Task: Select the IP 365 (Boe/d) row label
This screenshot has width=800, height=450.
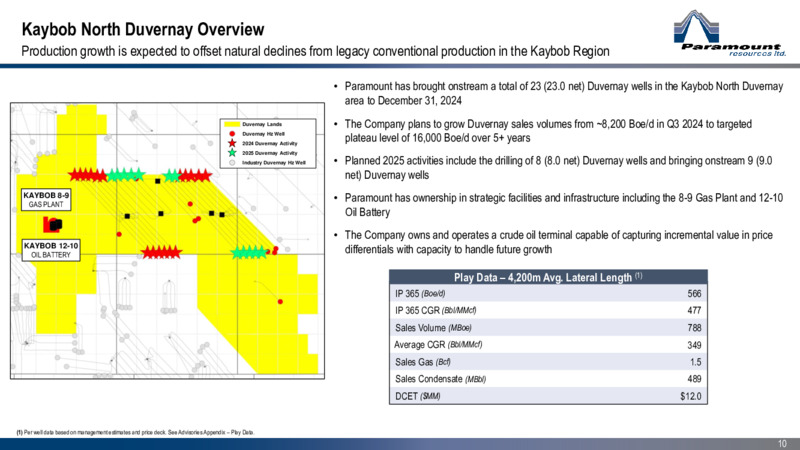Action: (x=420, y=293)
